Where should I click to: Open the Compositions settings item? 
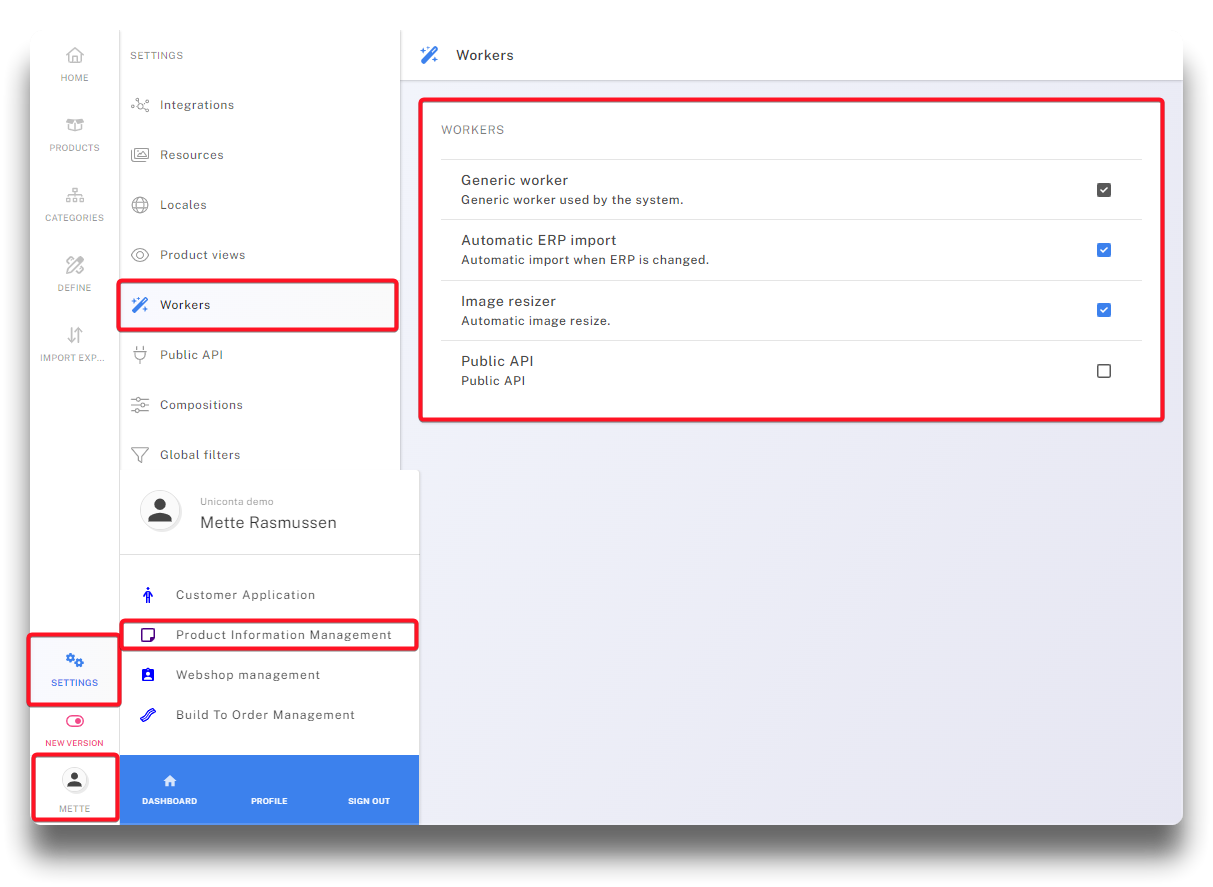click(201, 405)
